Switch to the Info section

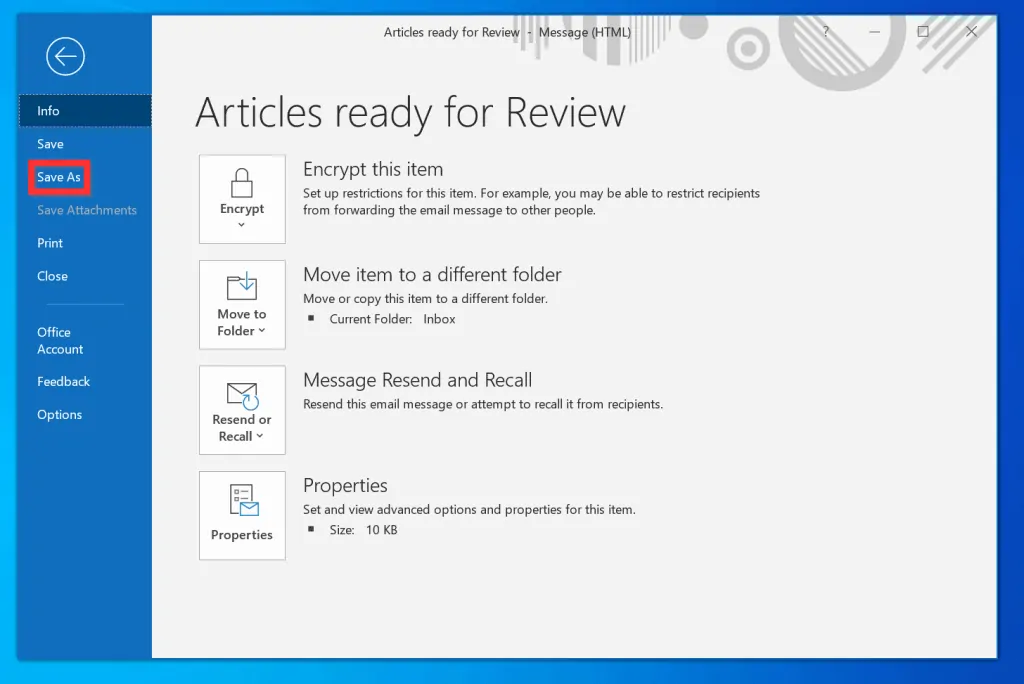click(x=47, y=111)
